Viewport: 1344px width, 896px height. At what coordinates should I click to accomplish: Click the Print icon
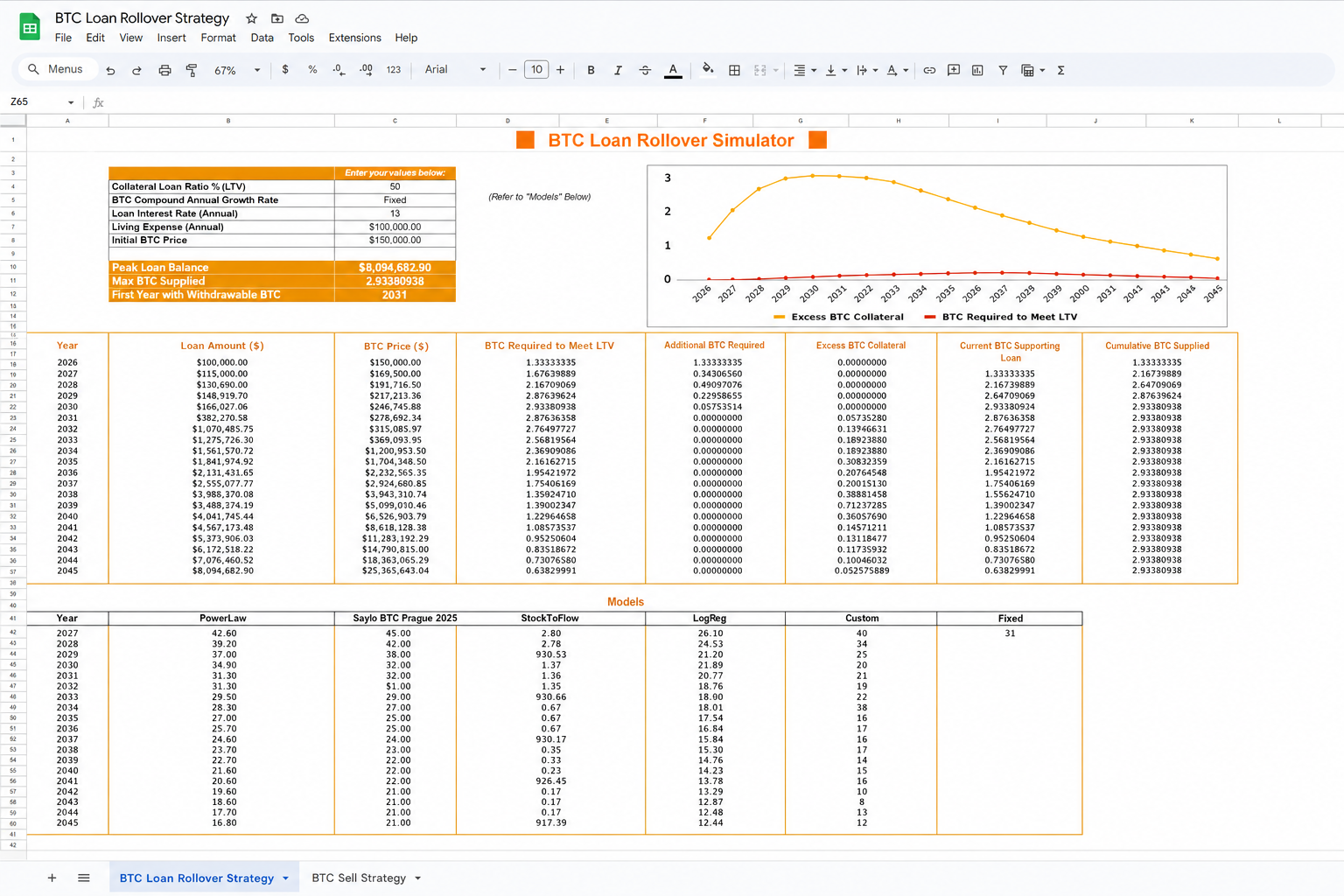click(164, 70)
